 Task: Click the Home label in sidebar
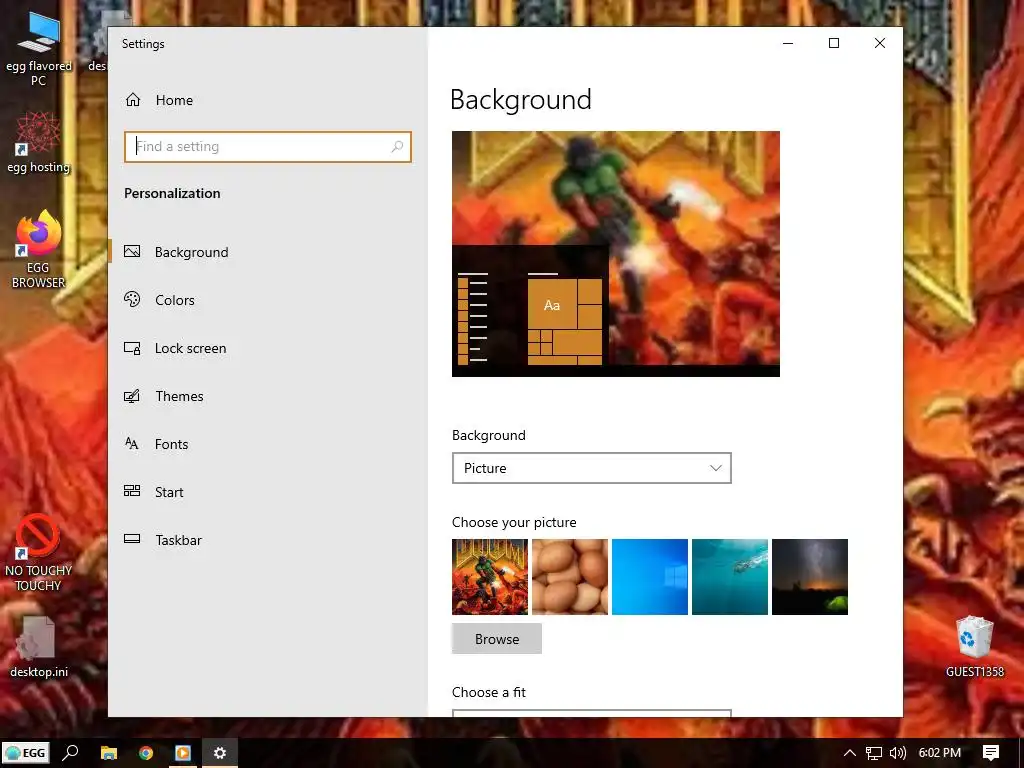coord(174,100)
